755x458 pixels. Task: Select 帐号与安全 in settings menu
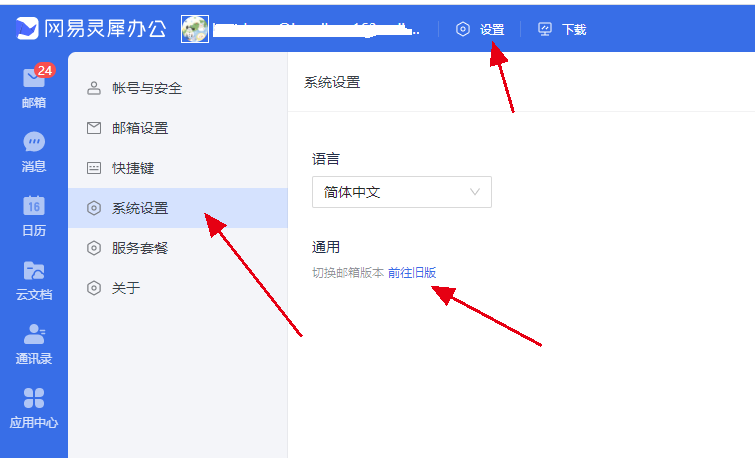178,88
